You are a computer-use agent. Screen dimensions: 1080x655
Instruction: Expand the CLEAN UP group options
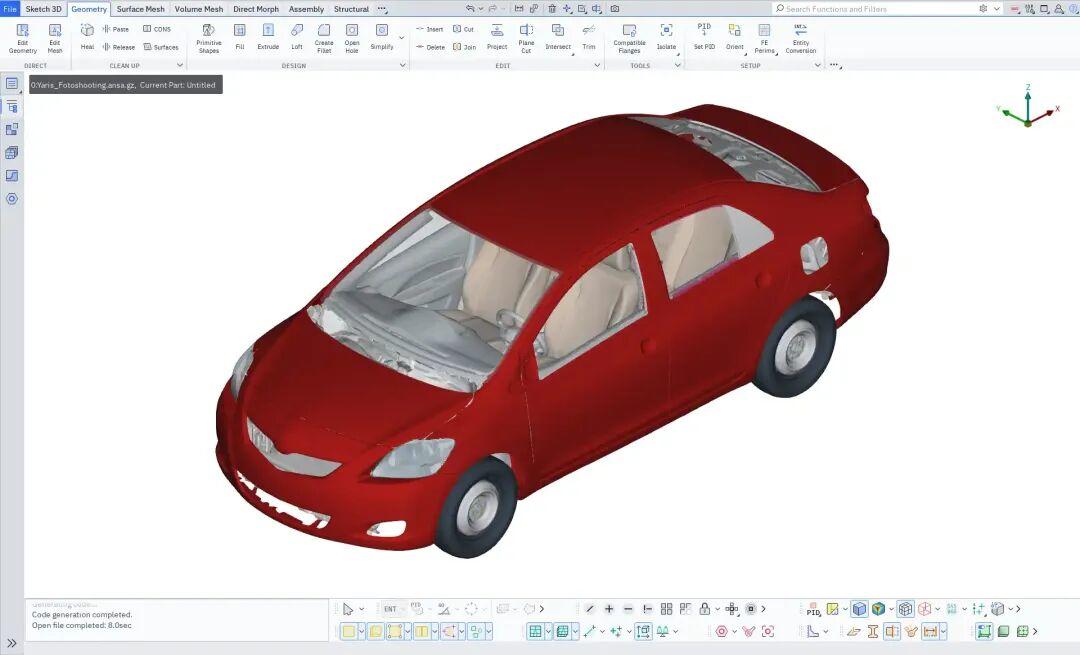click(180, 66)
